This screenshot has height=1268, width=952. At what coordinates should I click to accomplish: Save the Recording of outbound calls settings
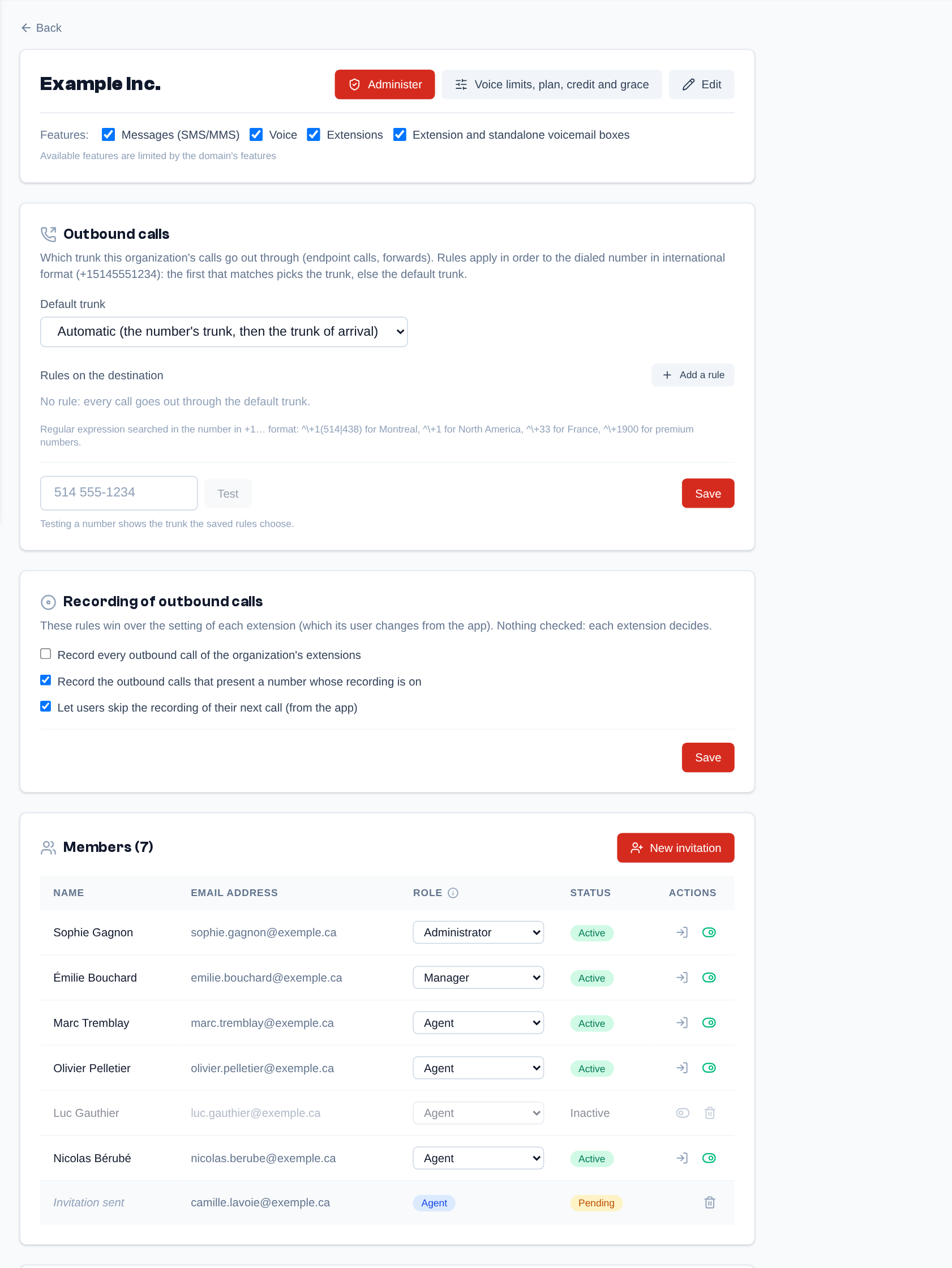[708, 757]
